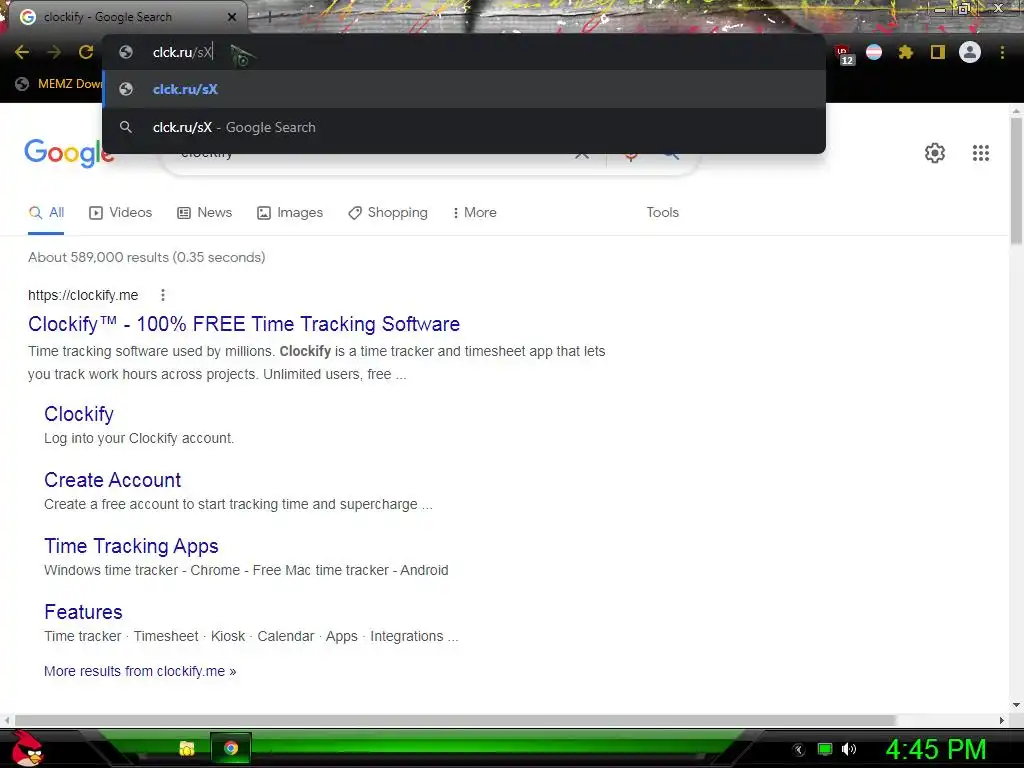Open the Time Tracking Apps sitelink
Viewport: 1024px width, 768px height.
(131, 546)
